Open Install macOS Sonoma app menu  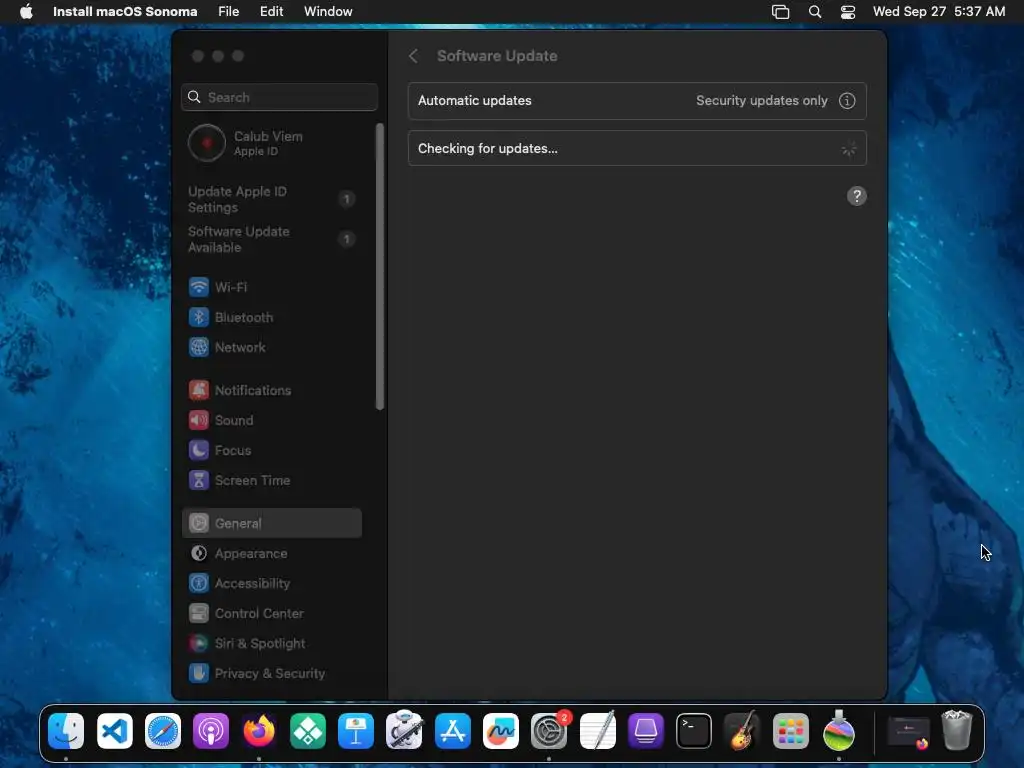125,12
